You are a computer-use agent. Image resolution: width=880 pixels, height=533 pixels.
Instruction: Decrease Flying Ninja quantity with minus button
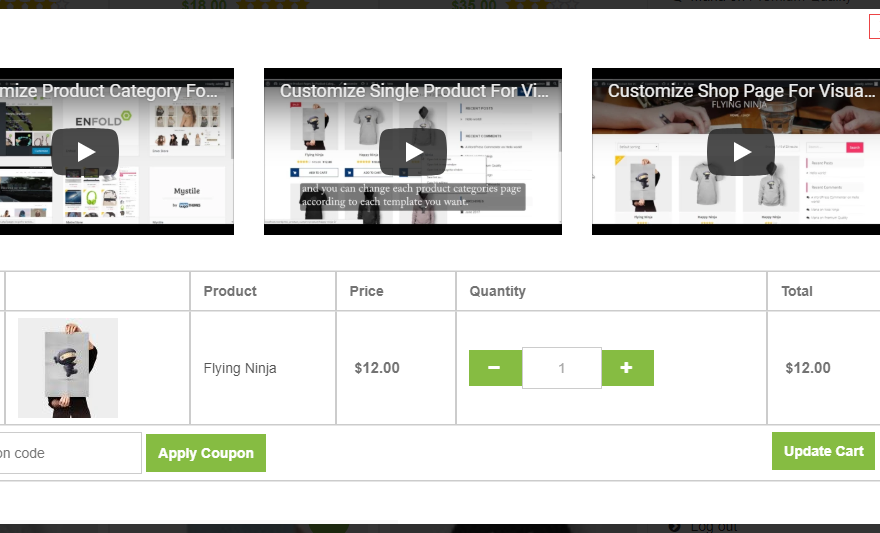click(x=495, y=368)
